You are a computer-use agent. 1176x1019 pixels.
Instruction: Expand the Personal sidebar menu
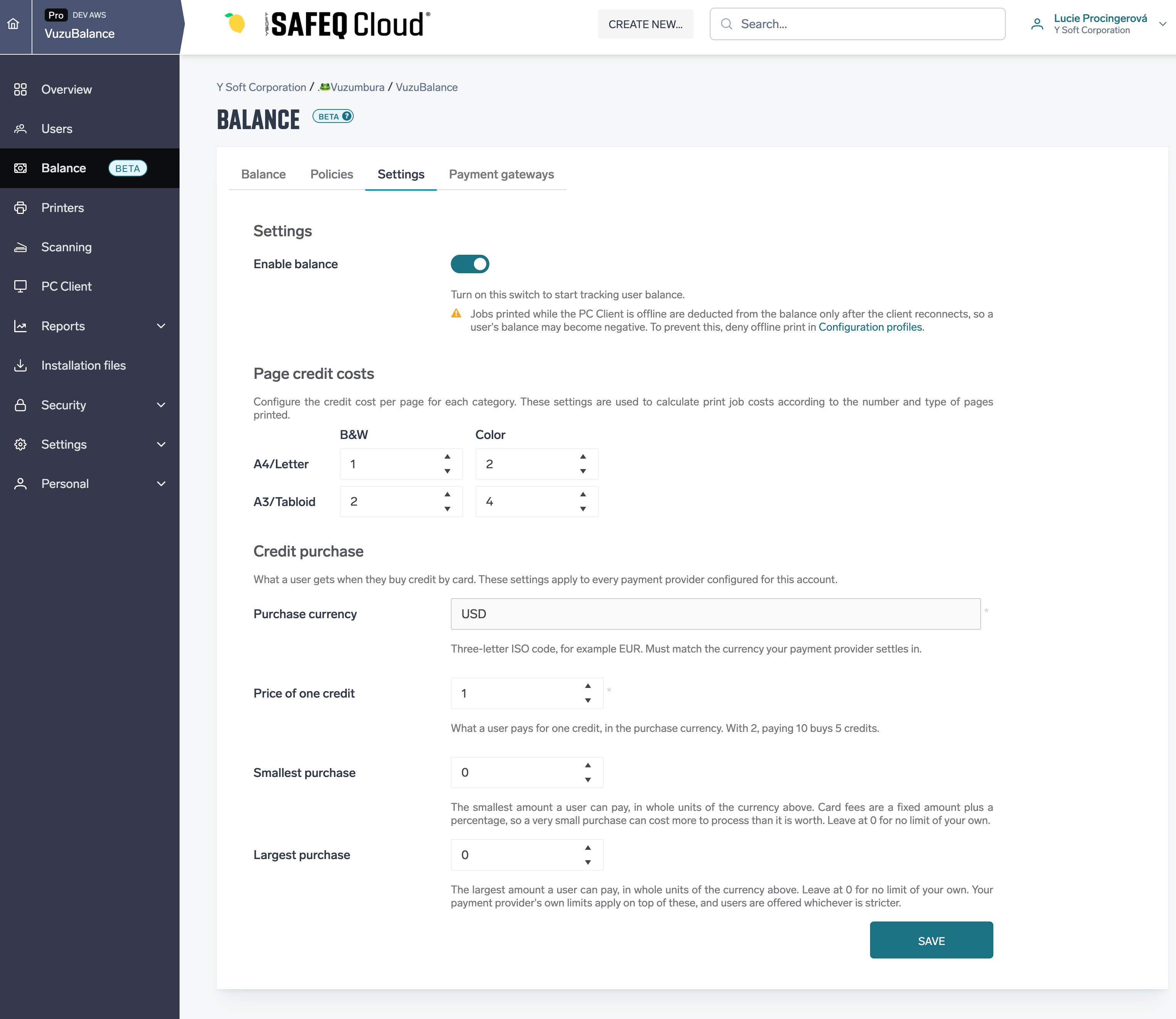(161, 483)
